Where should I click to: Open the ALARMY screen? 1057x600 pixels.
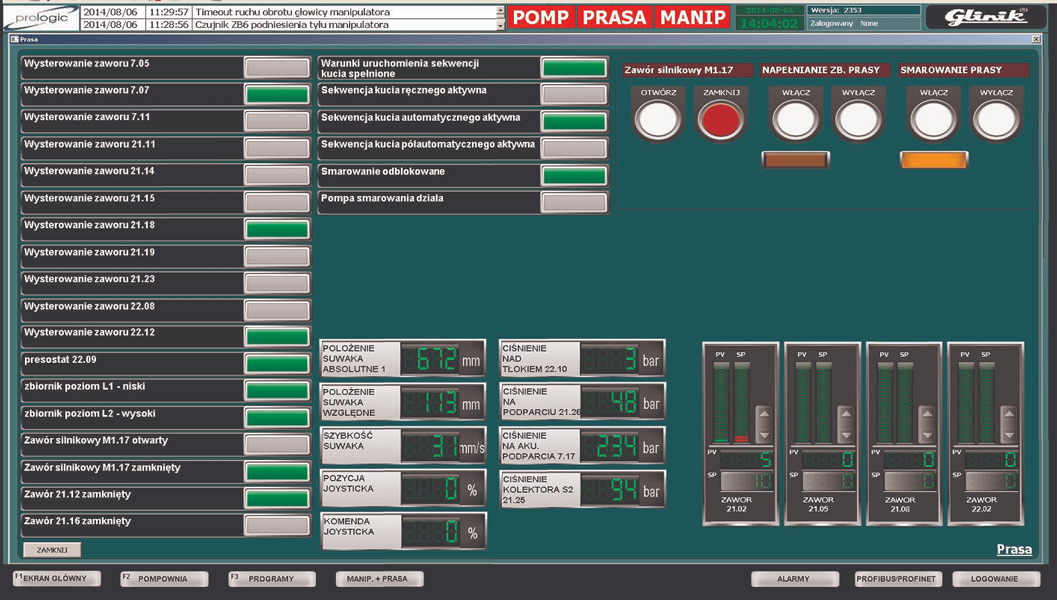pos(794,578)
